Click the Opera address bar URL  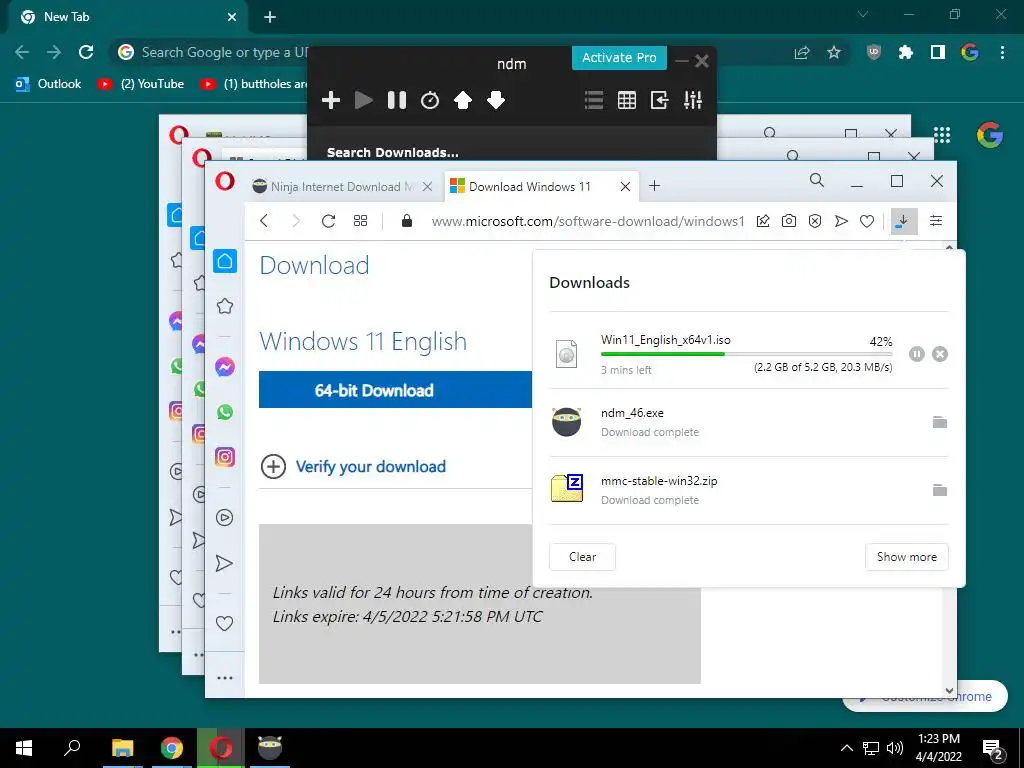coord(588,221)
